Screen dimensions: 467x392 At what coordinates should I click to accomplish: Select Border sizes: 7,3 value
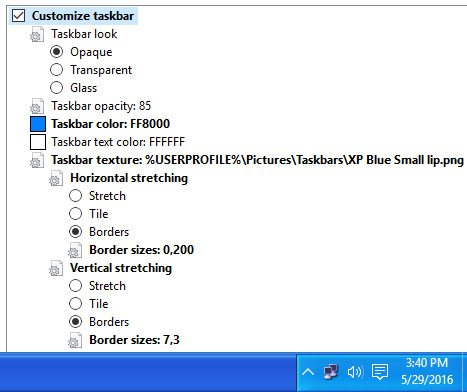coord(134,340)
